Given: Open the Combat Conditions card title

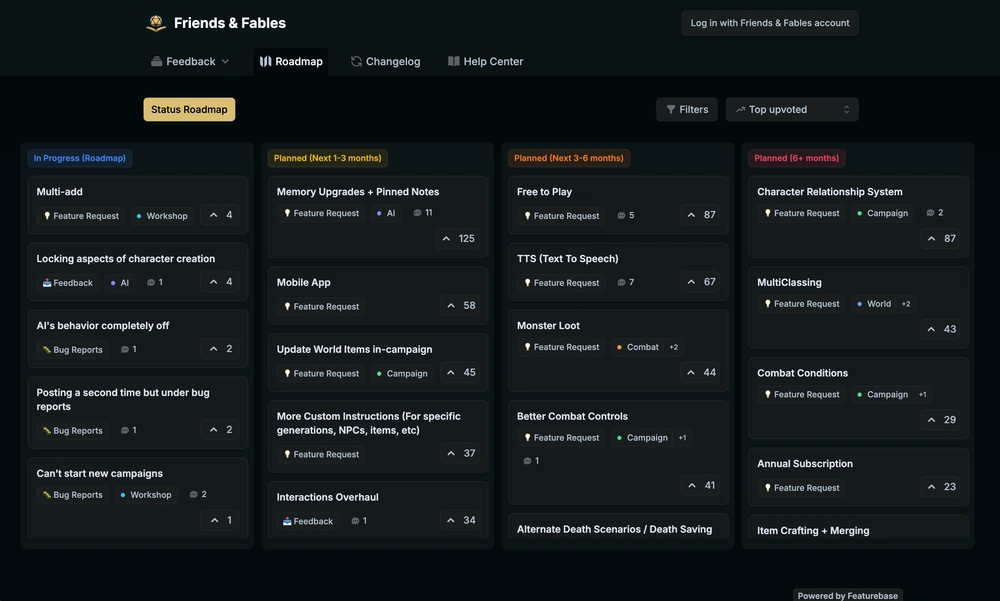Looking at the screenshot, I should tap(802, 373).
